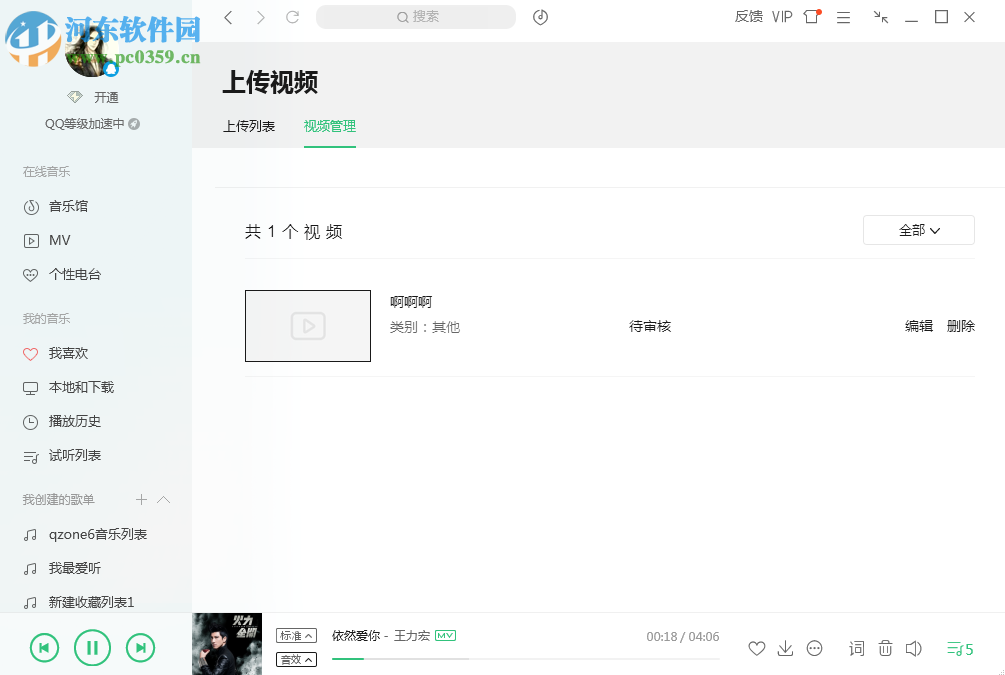Favorite 依然爱你 with the heart icon
The height and width of the screenshot is (675, 1005).
(x=756, y=648)
